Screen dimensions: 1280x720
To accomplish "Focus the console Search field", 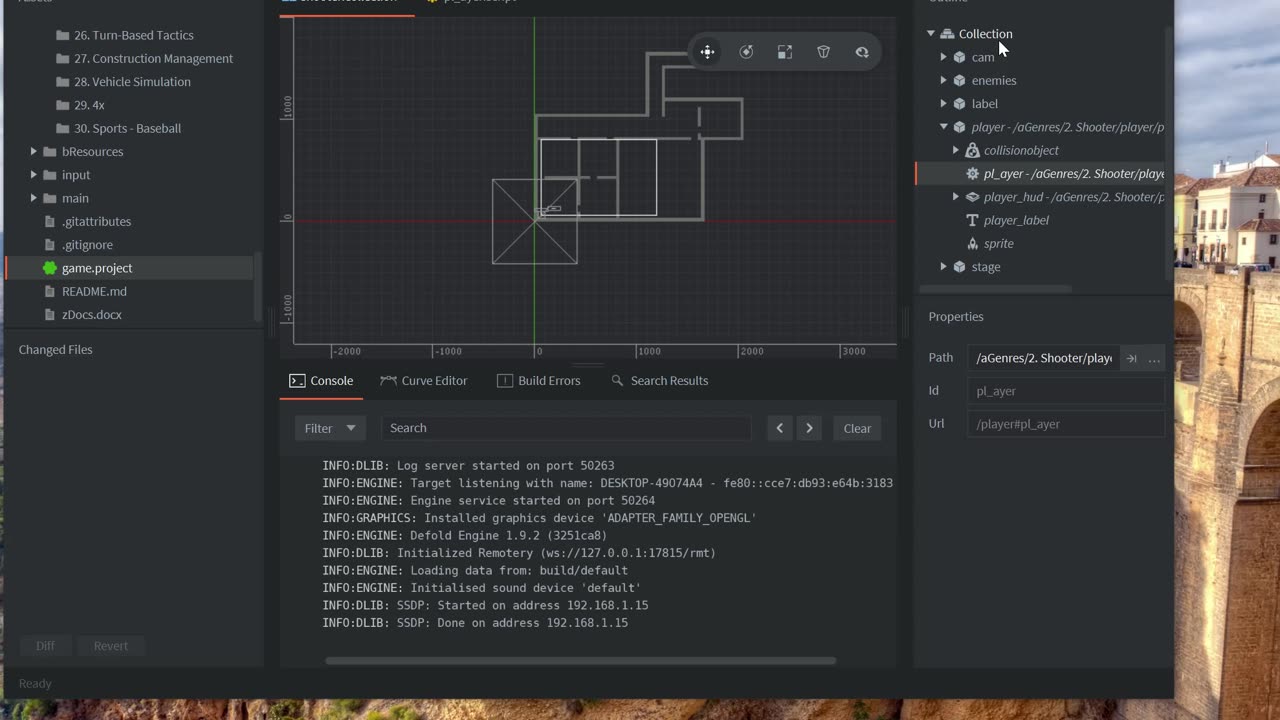I will pos(565,428).
